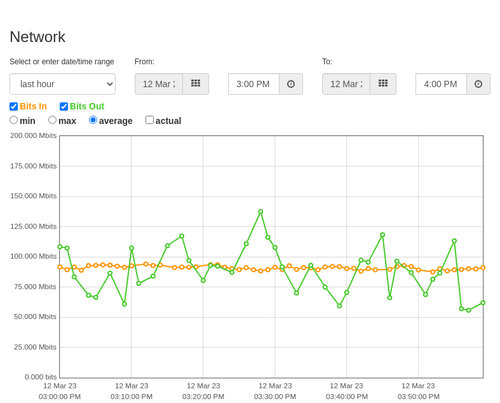
Task: Click the last green Bits Out data point
Action: (x=483, y=303)
